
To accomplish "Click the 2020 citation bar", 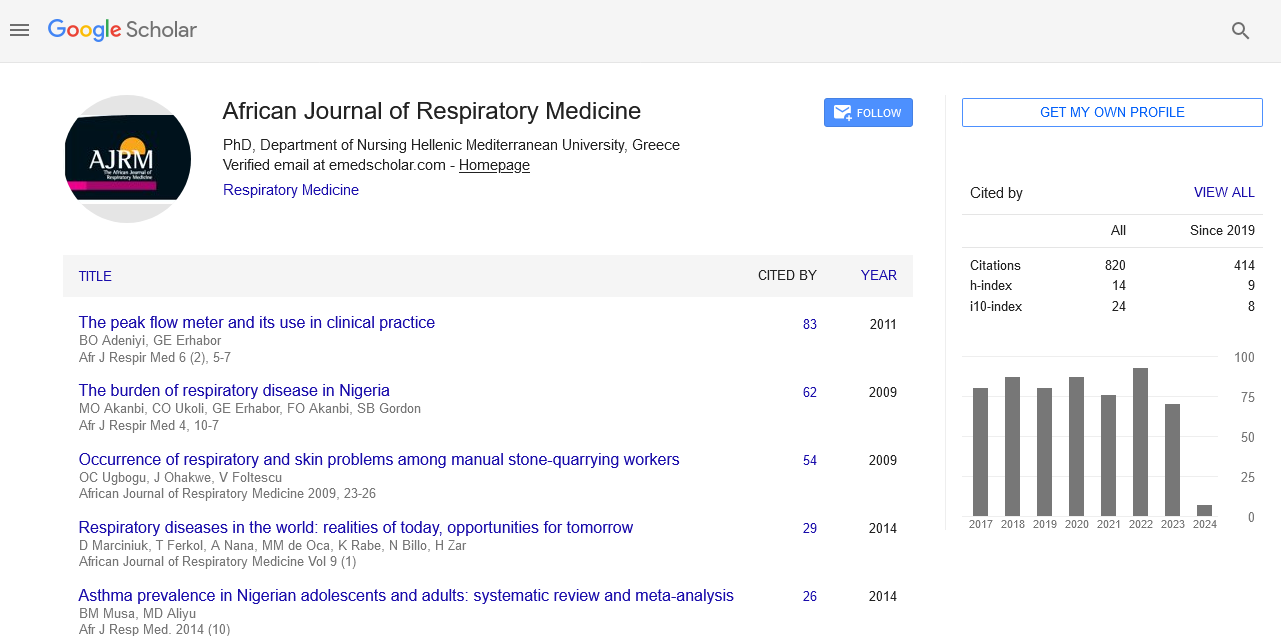I will tap(1076, 446).
